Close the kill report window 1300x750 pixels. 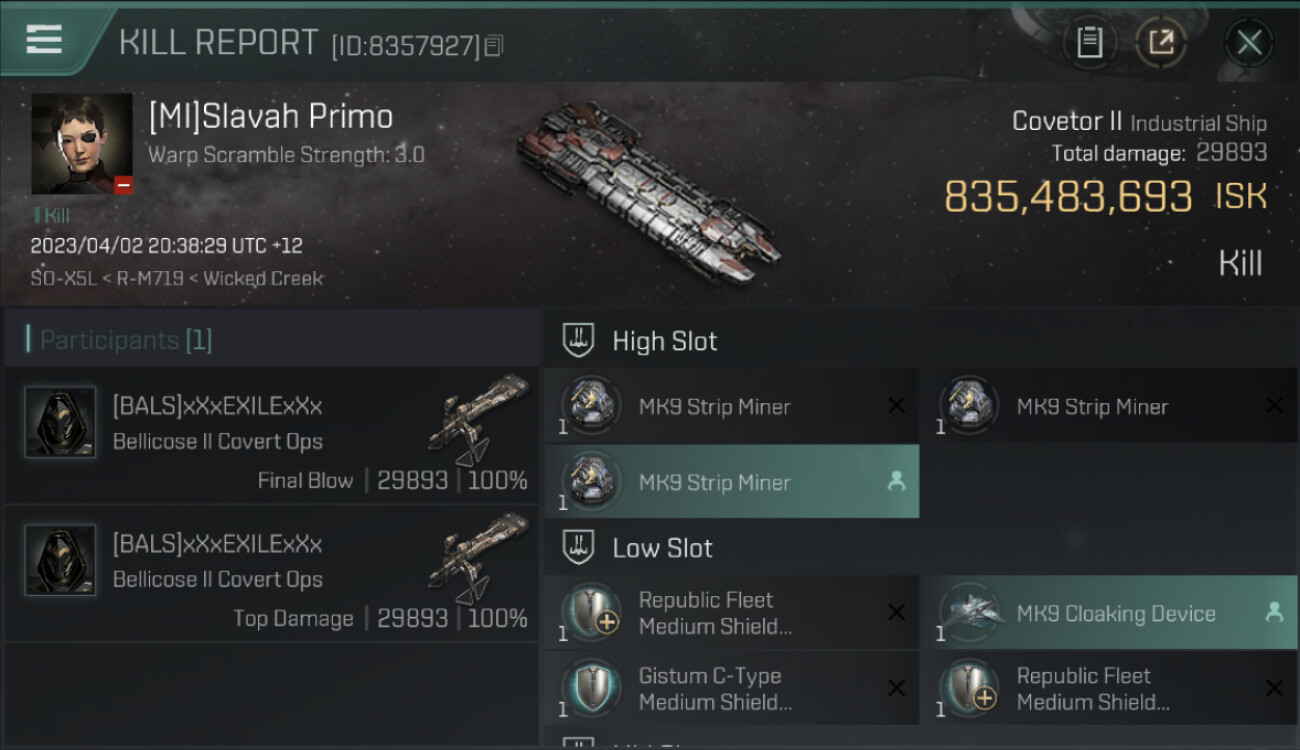click(x=1248, y=42)
